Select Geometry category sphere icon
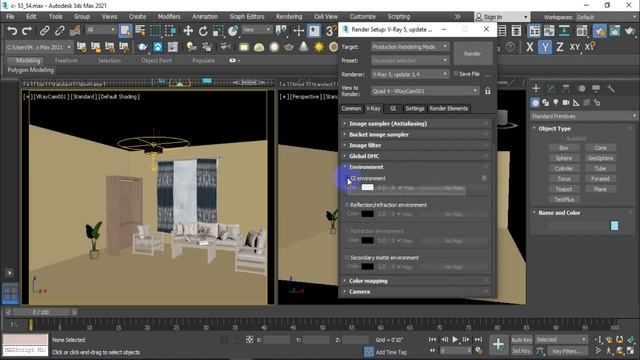The height and width of the screenshot is (360, 640). 535,102
